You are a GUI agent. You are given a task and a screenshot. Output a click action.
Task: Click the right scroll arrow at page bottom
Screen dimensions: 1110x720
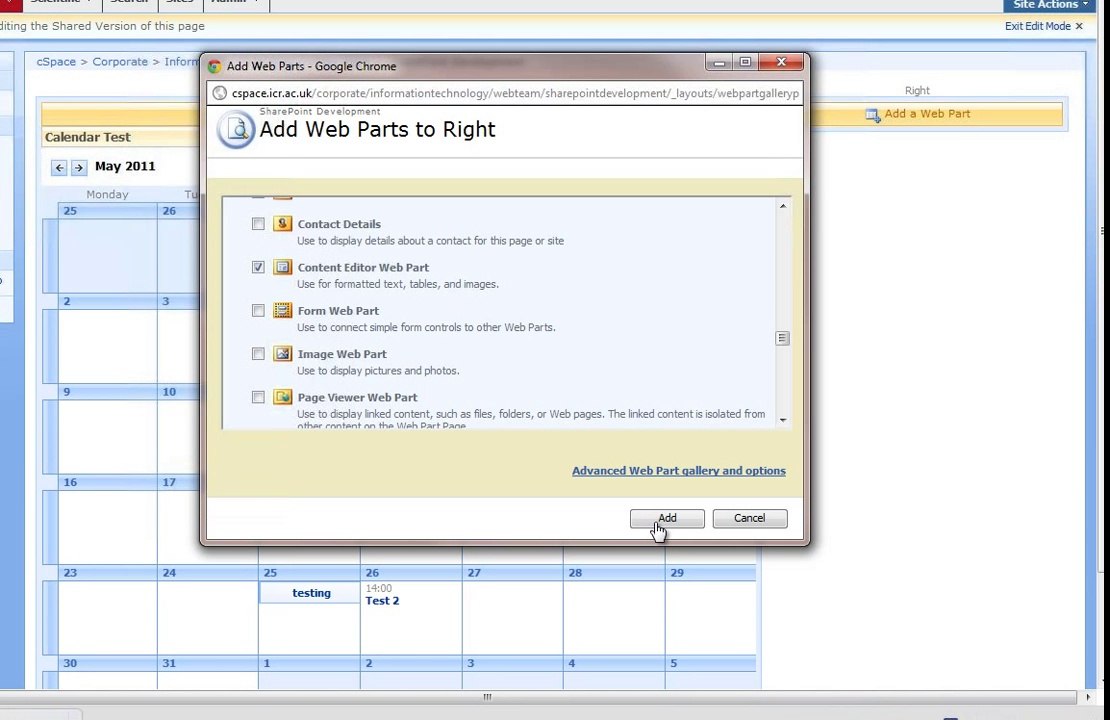(1088, 697)
